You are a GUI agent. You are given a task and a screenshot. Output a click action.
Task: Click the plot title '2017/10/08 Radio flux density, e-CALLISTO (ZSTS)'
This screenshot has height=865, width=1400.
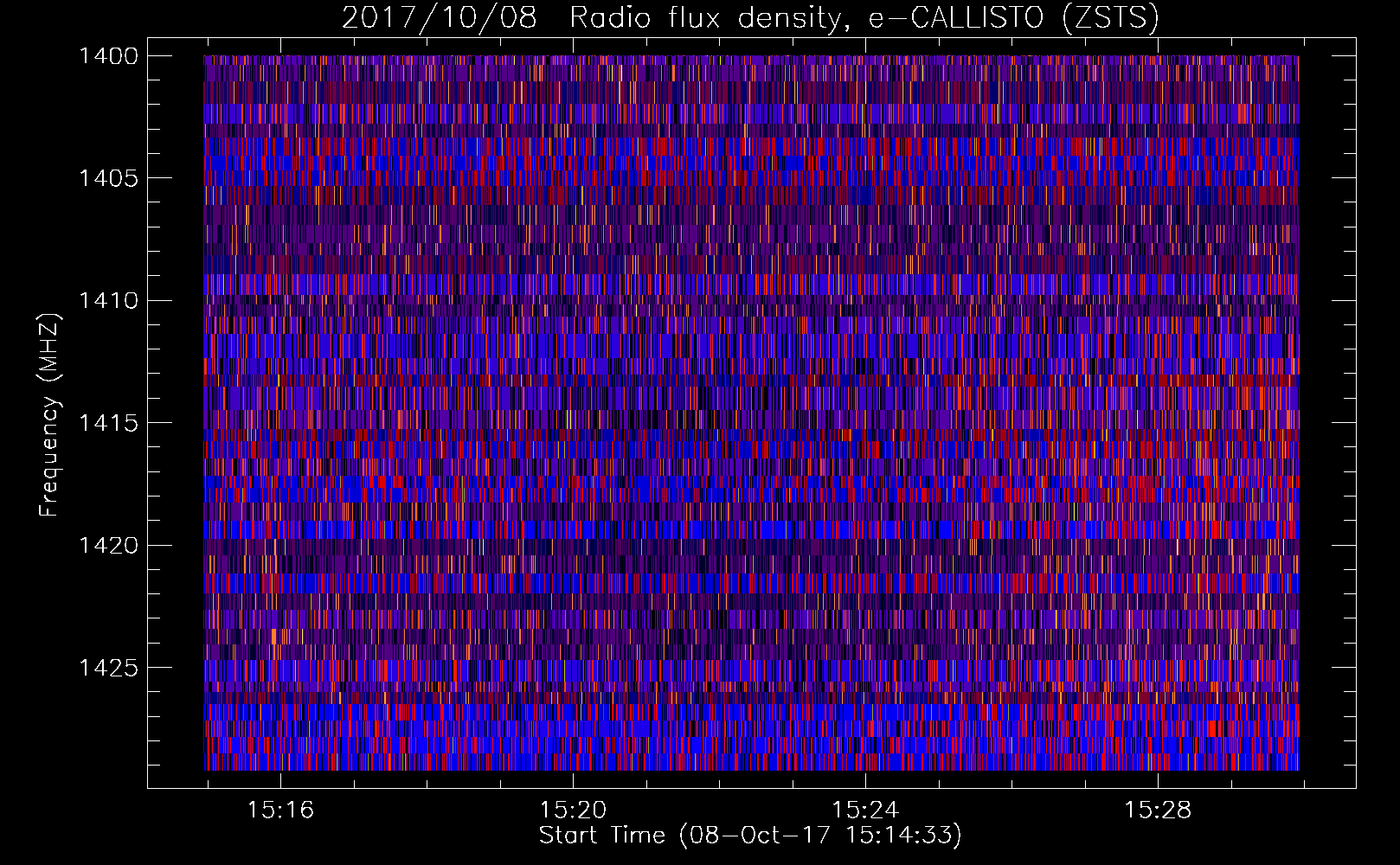tap(750, 18)
